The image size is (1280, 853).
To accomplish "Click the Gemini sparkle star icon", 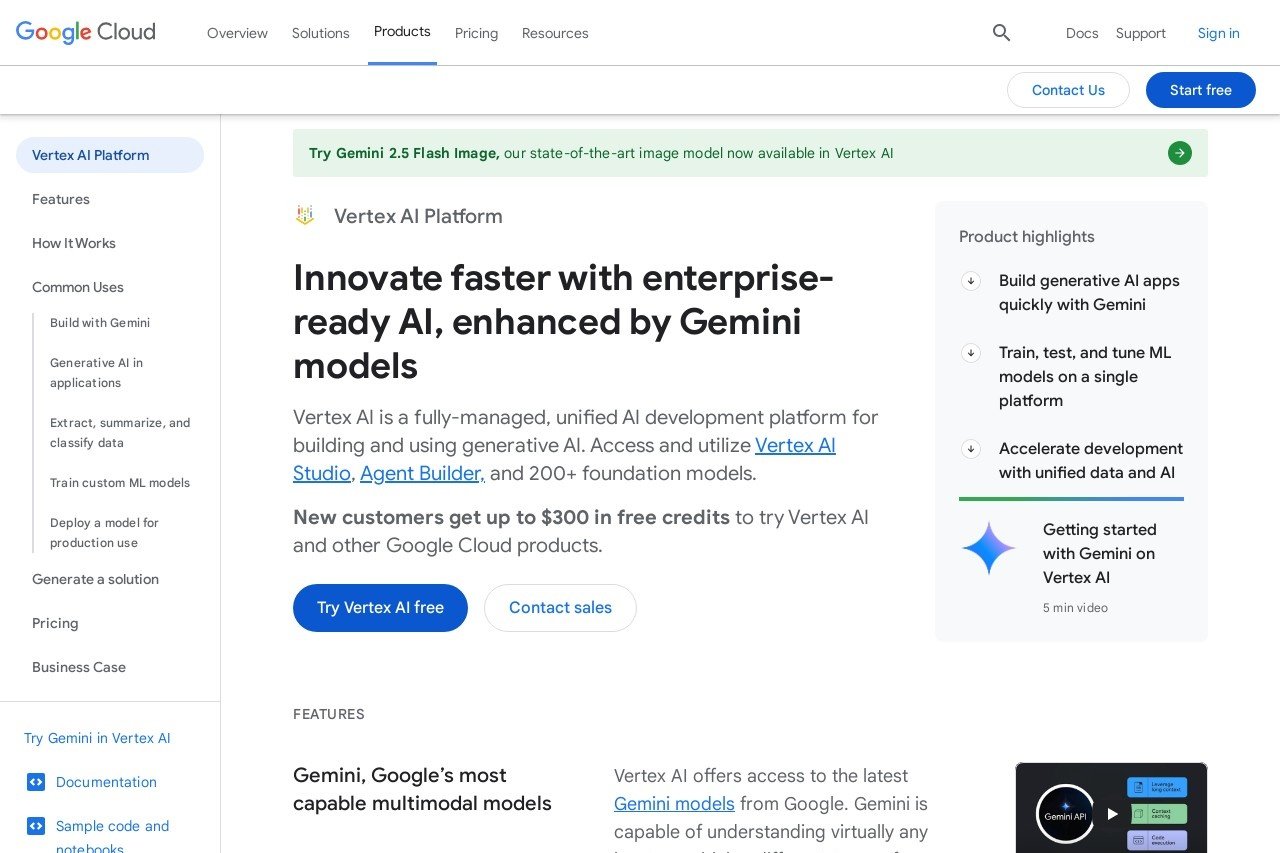I will click(989, 548).
